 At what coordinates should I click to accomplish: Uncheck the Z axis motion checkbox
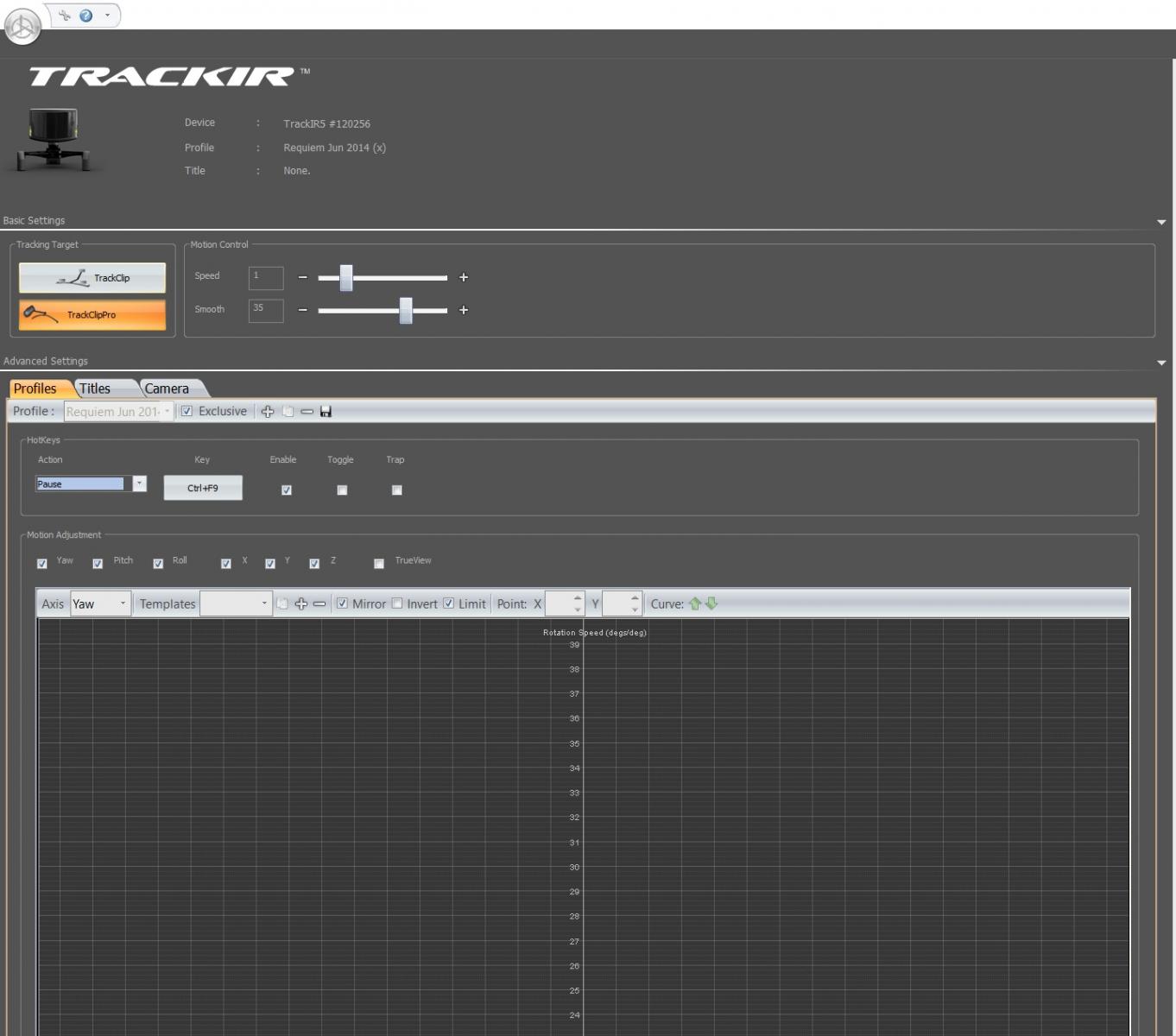(x=314, y=564)
